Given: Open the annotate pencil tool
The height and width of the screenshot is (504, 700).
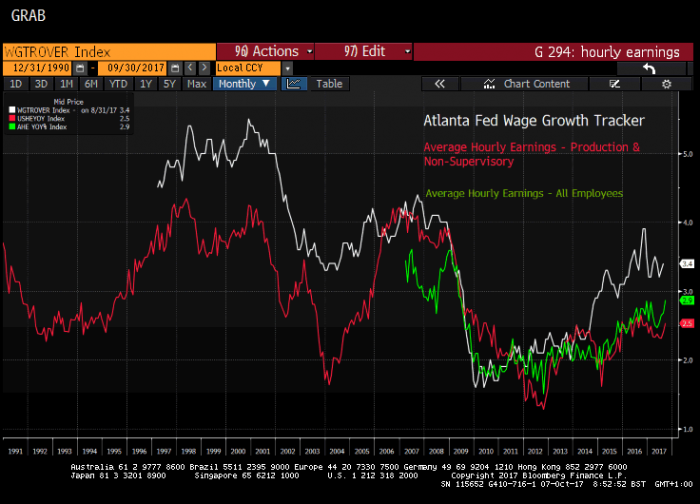Looking at the screenshot, I should 615,84.
